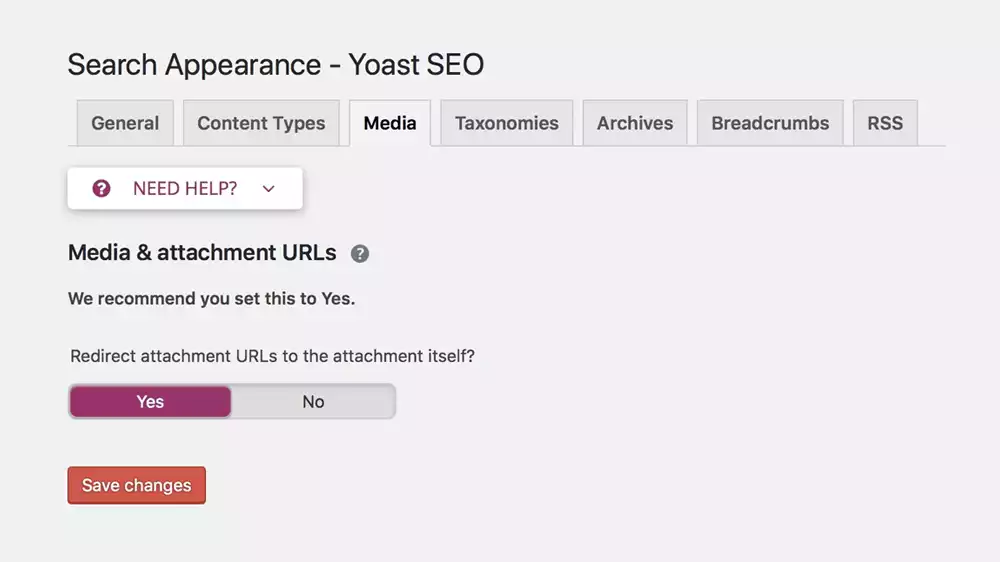Screen dimensions: 1000x562
Task: Select the Media tab
Action: tap(390, 124)
